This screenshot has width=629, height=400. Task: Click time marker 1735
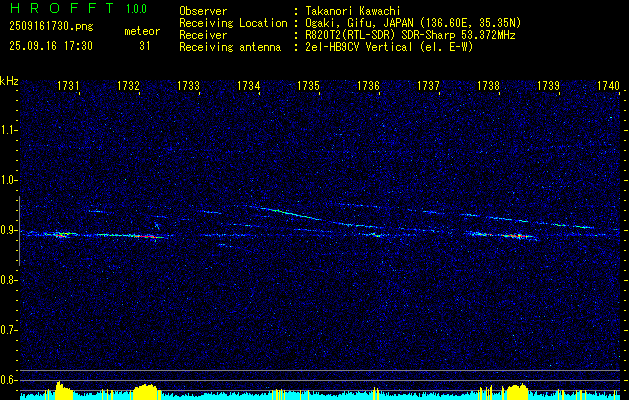point(308,86)
